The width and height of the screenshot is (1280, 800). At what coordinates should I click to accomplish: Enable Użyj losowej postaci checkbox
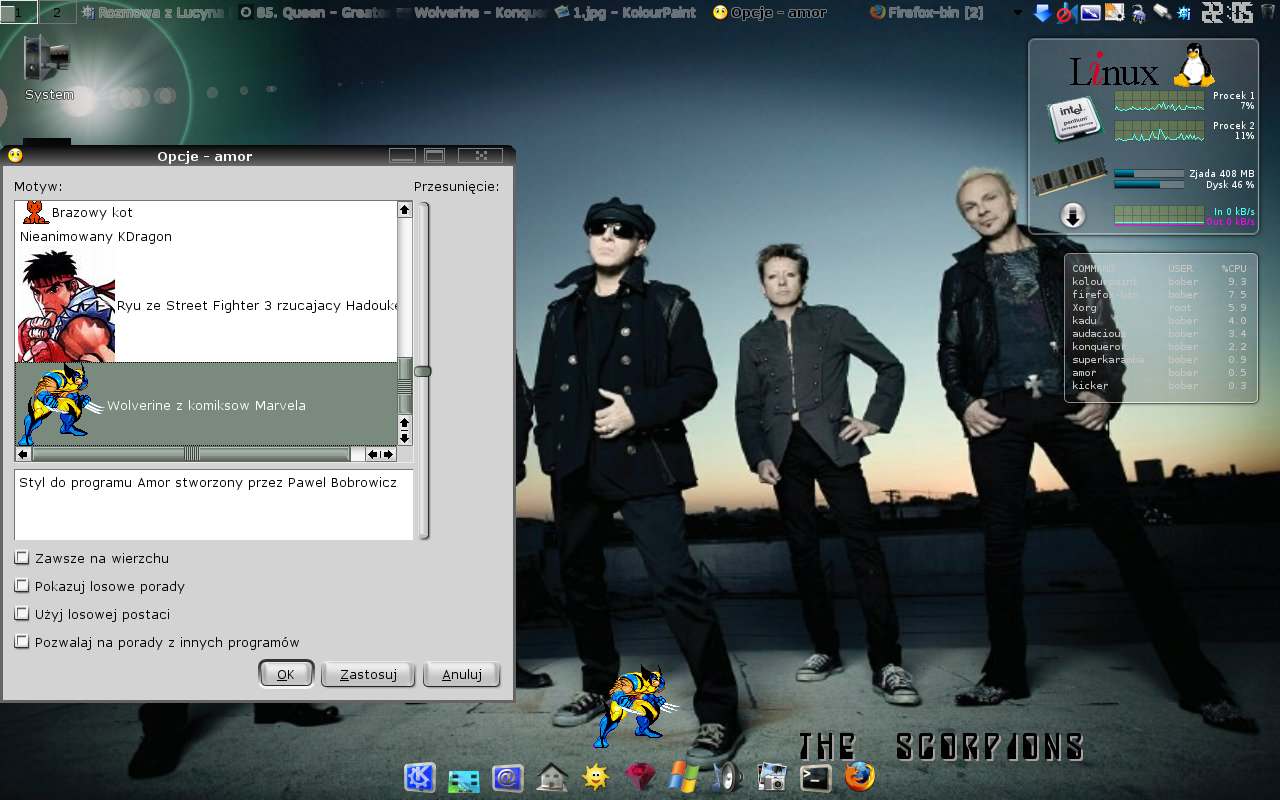[22, 614]
